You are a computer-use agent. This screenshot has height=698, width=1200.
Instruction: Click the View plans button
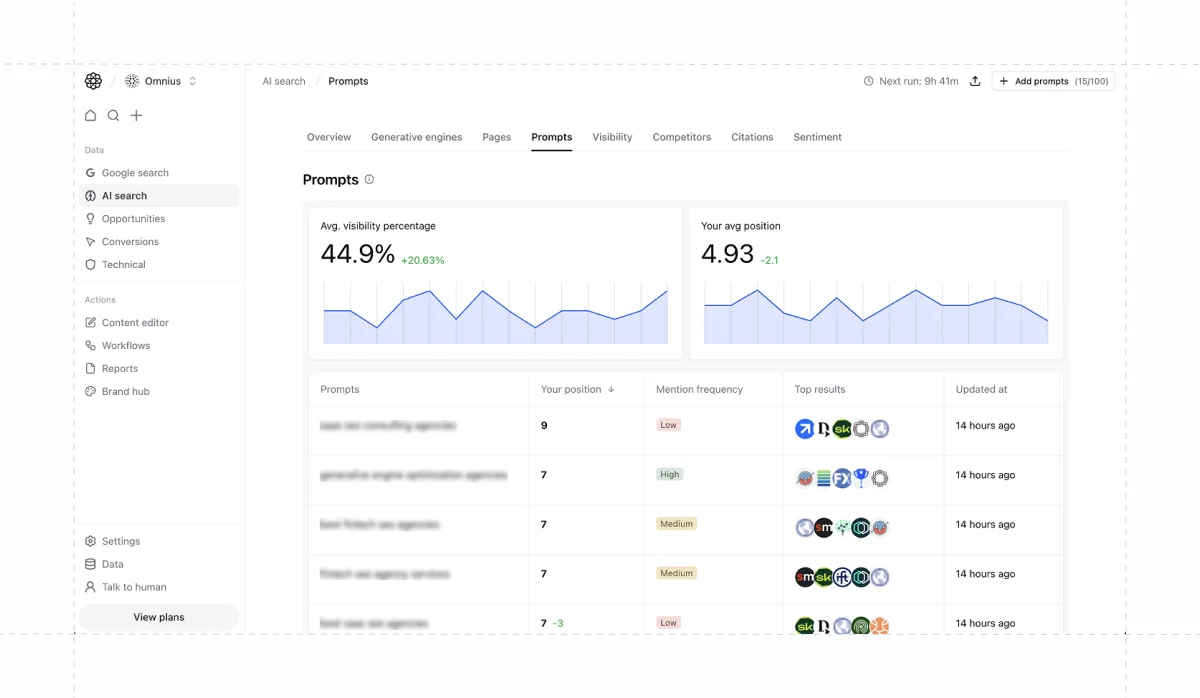(159, 617)
